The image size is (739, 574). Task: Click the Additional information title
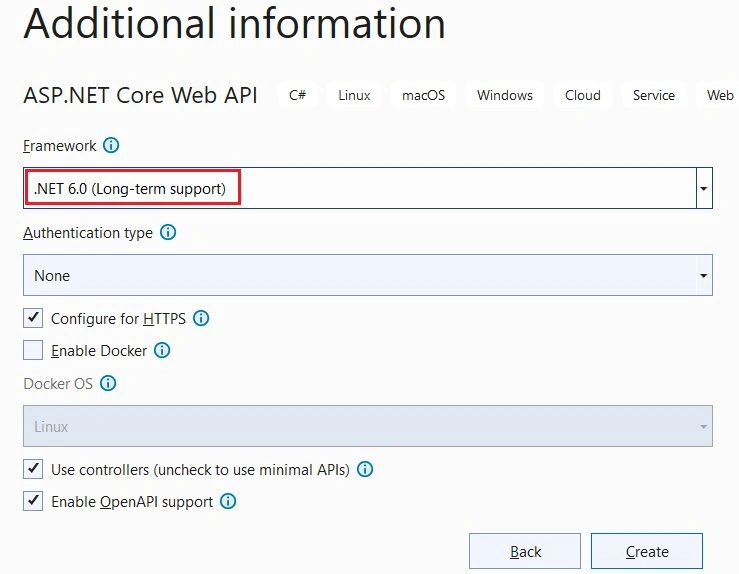click(234, 23)
